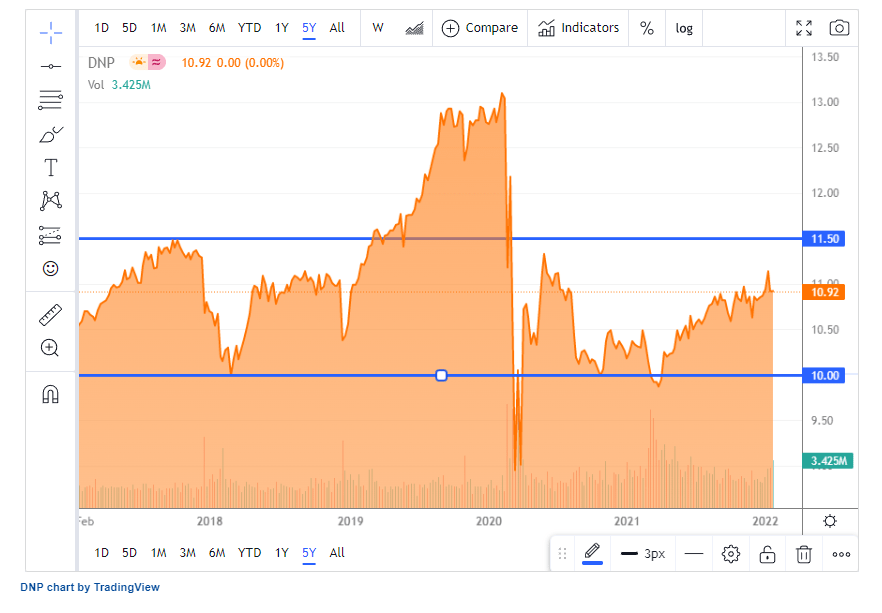Choose the Brush drawing tool

[x=50, y=133]
